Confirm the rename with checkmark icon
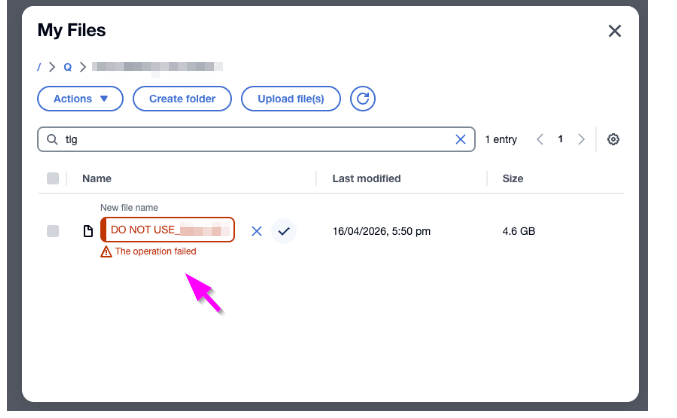Image resolution: width=677 pixels, height=418 pixels. 284,231
